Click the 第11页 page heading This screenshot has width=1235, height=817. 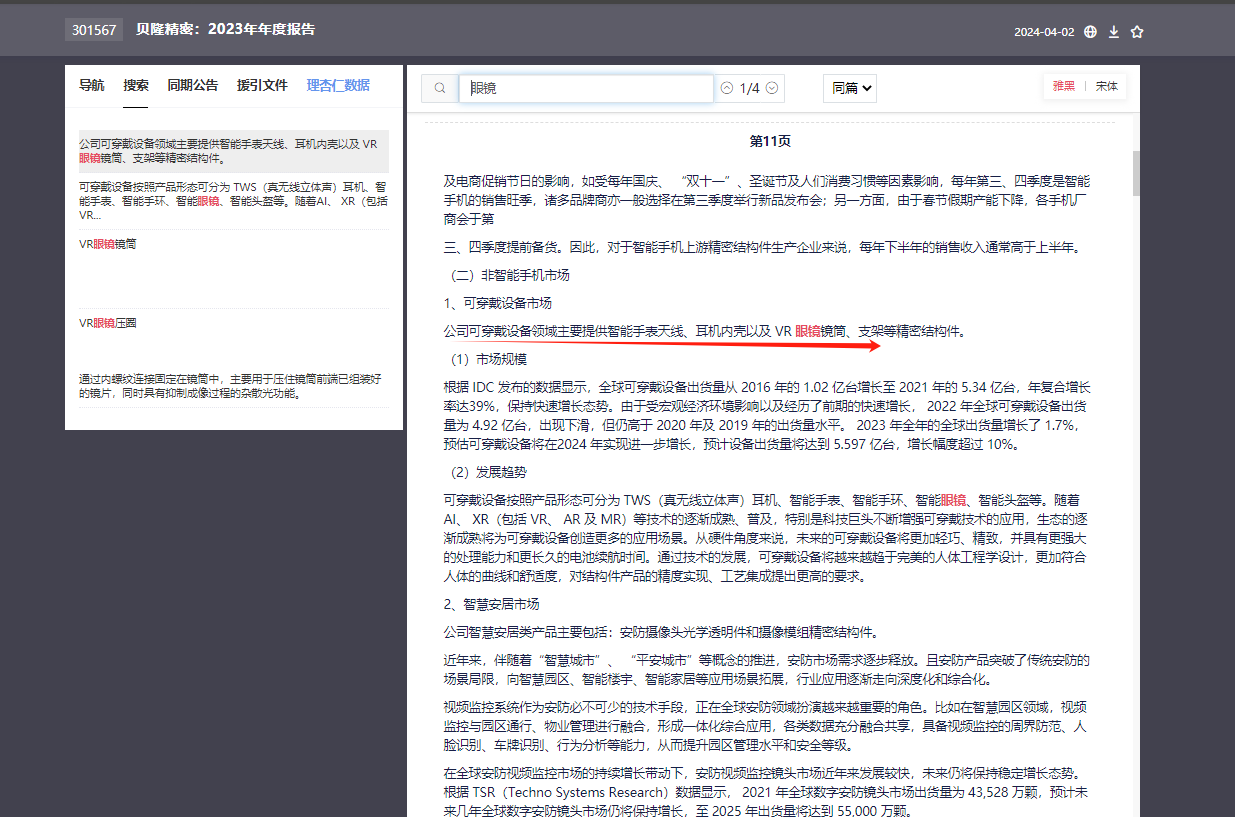[x=770, y=141]
